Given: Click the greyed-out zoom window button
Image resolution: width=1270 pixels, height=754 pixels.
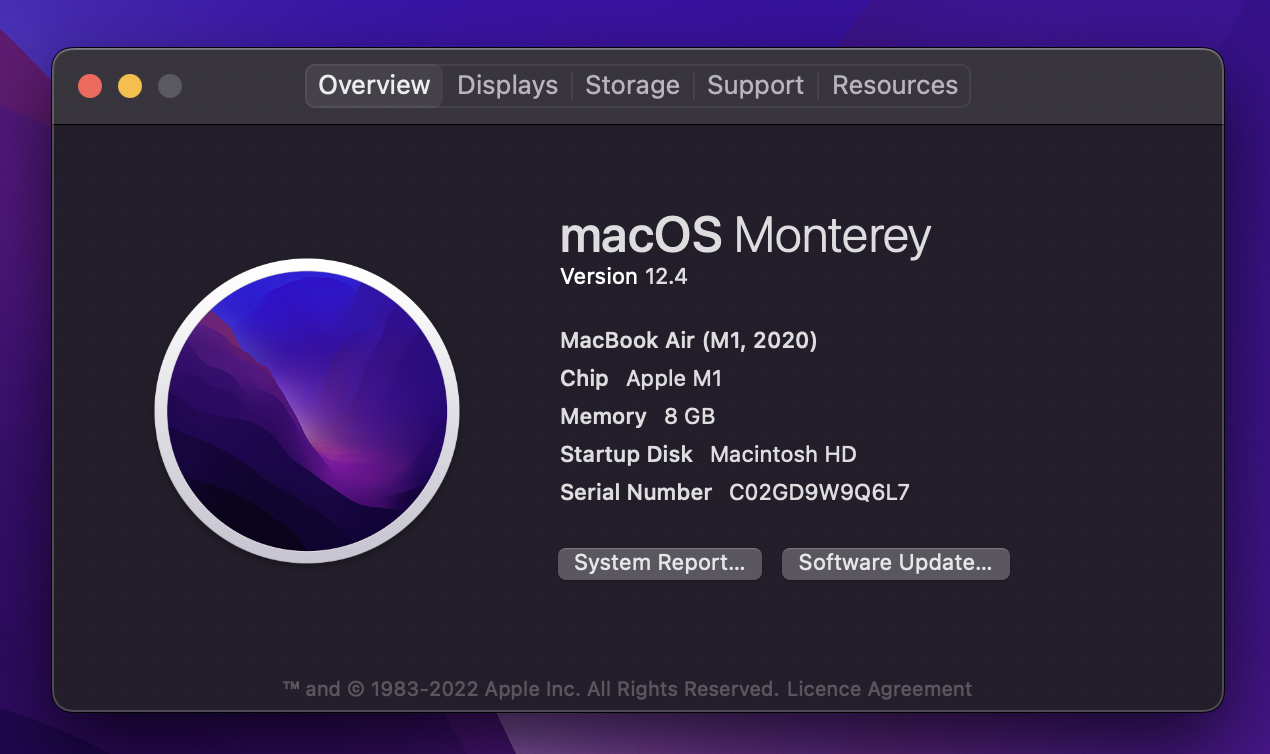Looking at the screenshot, I should pos(170,86).
